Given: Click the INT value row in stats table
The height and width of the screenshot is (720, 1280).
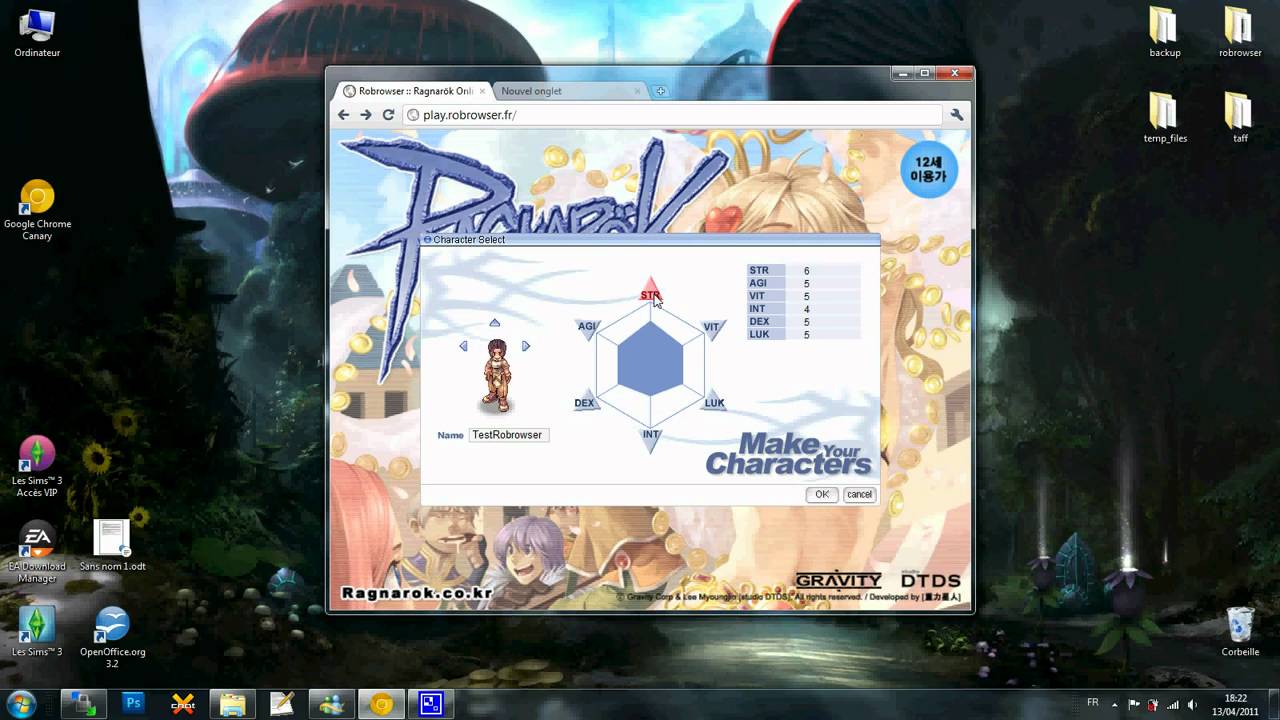Looking at the screenshot, I should [803, 309].
